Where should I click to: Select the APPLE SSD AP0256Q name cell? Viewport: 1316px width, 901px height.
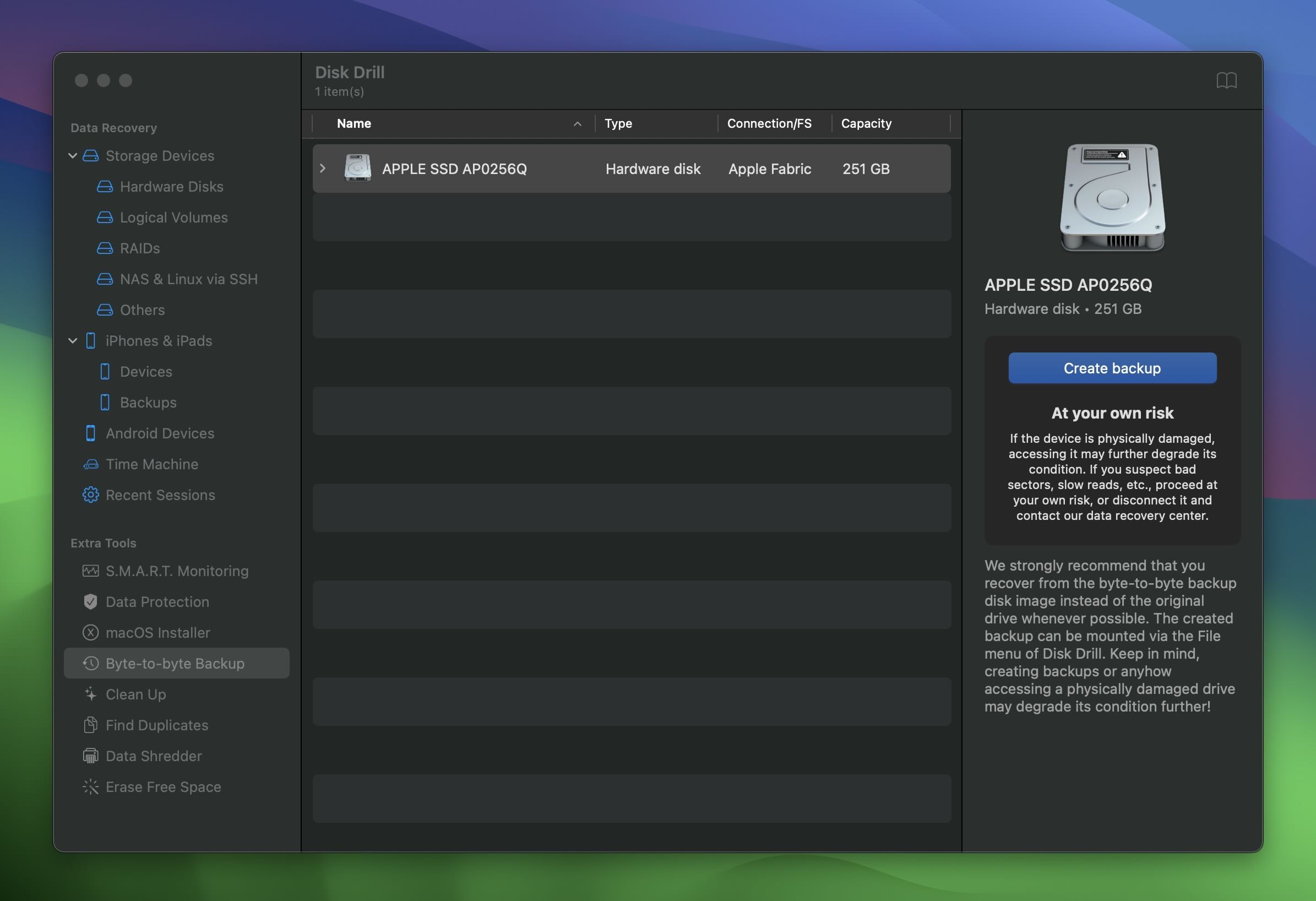pos(454,169)
